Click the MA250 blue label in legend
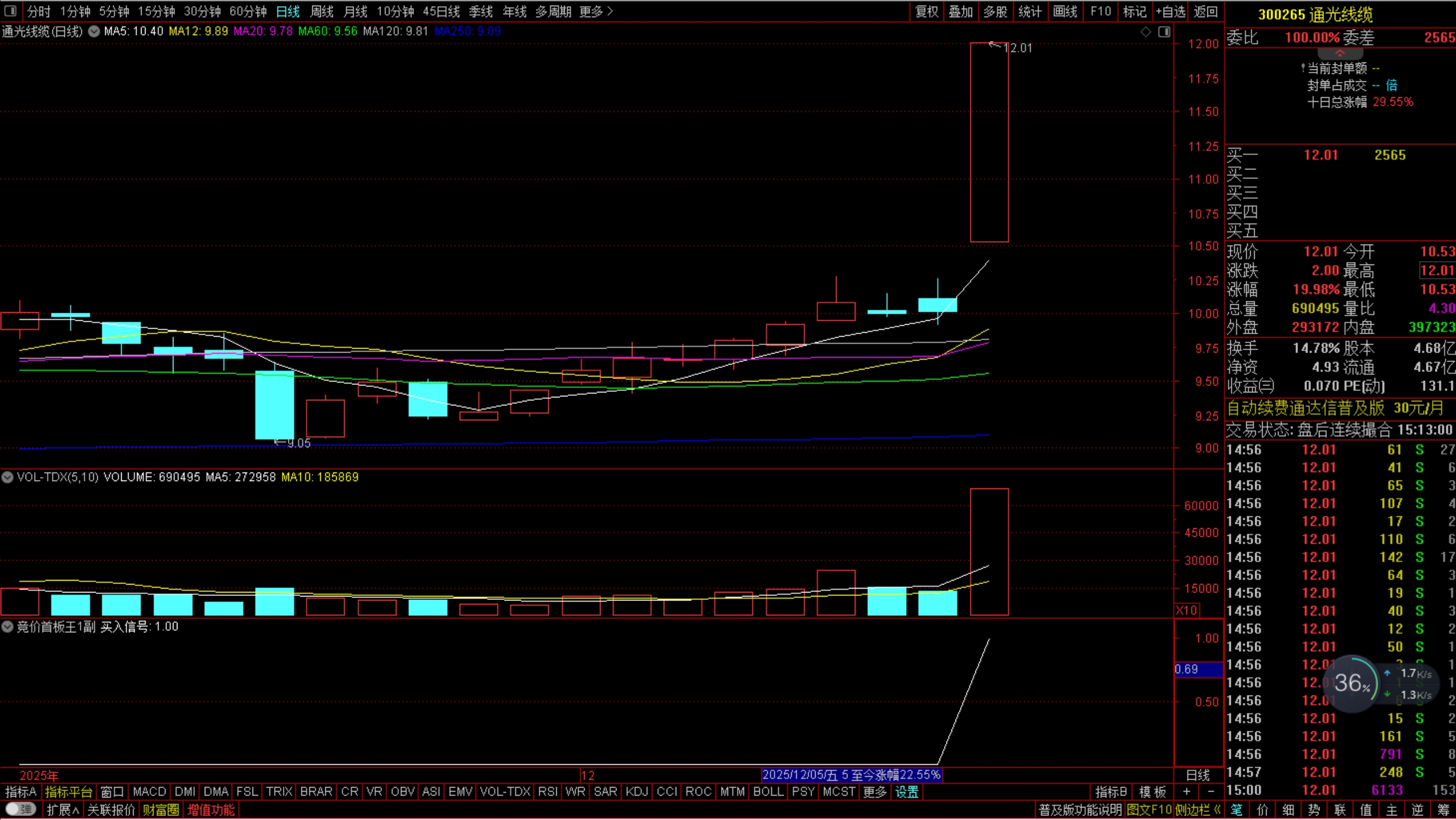The image size is (1456, 820). point(468,31)
